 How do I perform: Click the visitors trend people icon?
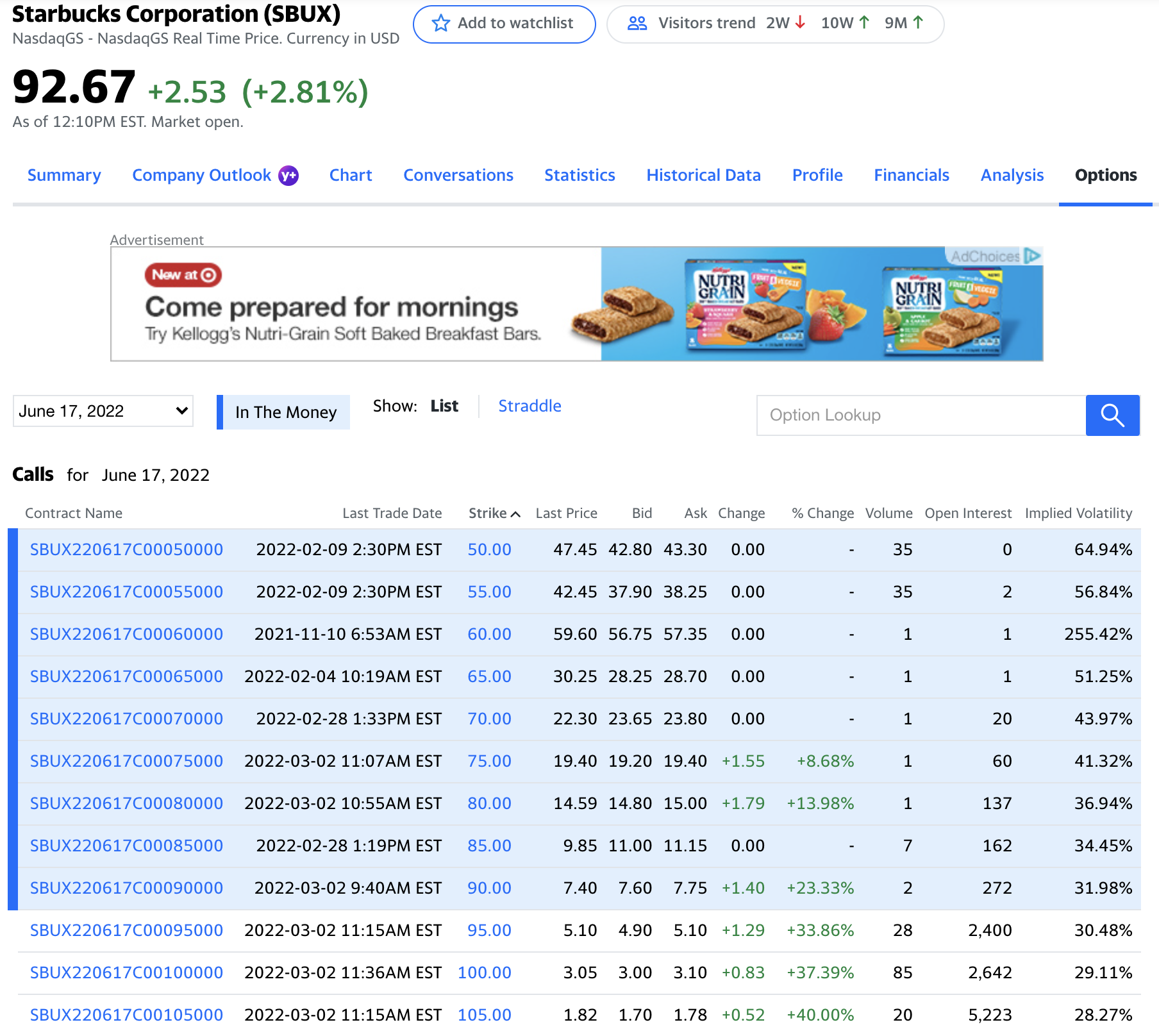(x=637, y=24)
